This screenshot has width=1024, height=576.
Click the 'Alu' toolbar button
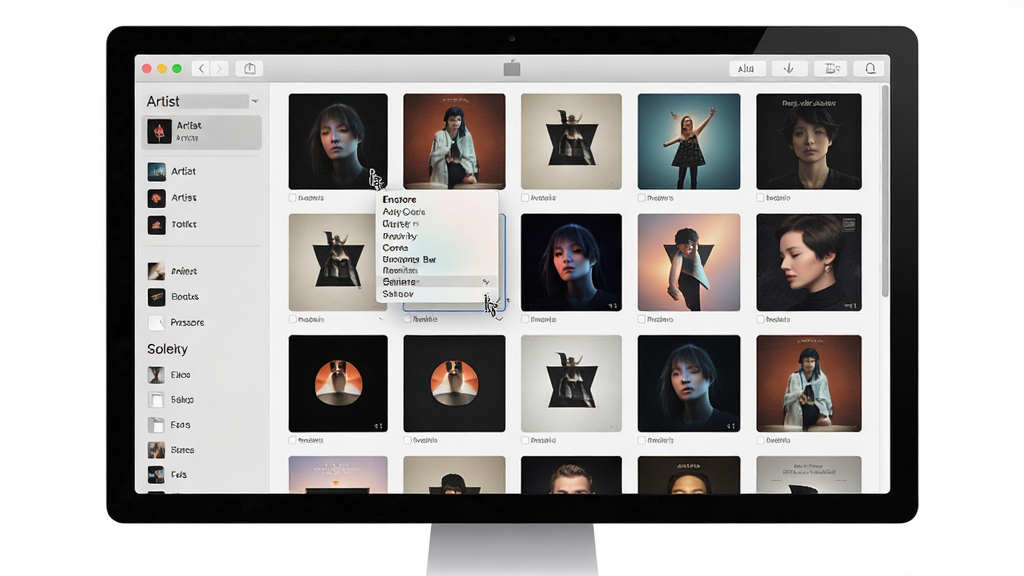pos(746,69)
